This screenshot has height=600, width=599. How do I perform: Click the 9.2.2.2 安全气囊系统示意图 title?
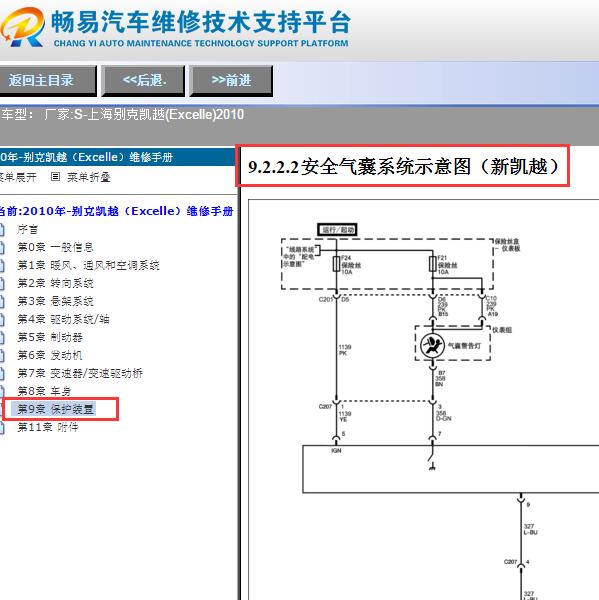coord(403,167)
